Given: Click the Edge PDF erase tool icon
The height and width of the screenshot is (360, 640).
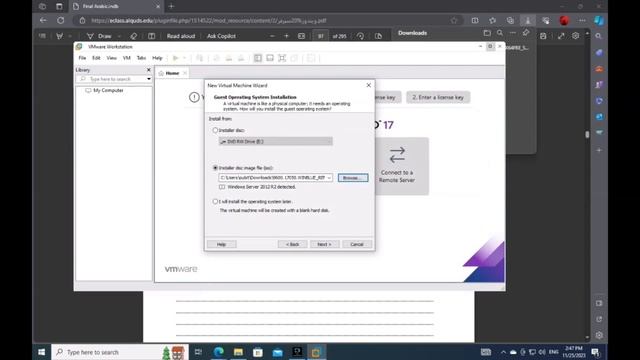Looking at the screenshot, I should [x=133, y=36].
